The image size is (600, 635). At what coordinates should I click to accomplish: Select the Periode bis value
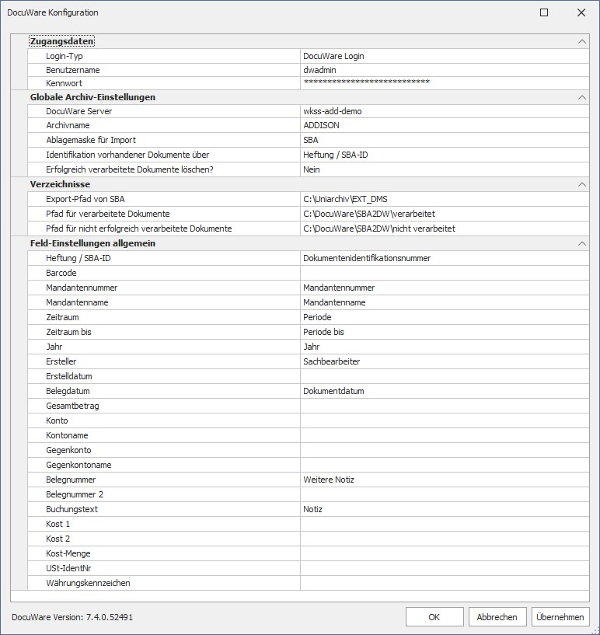click(445, 332)
